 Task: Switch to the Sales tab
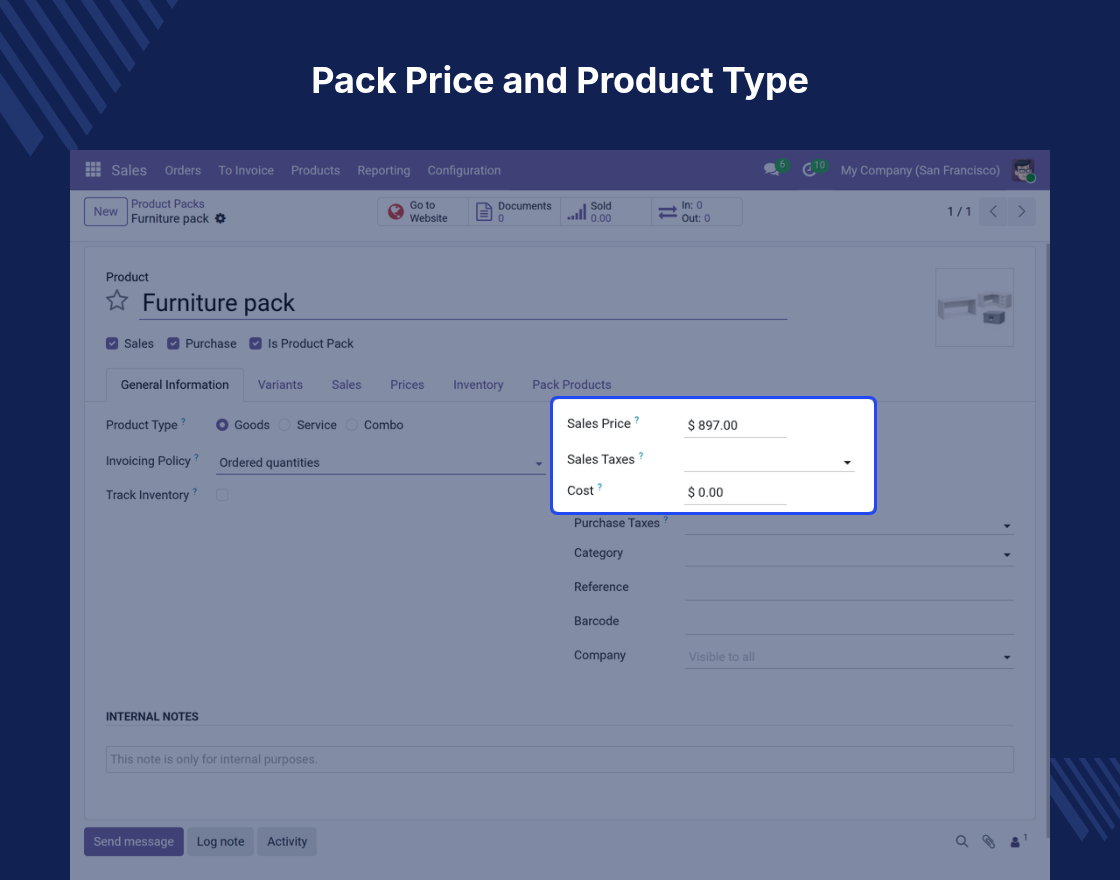coord(346,385)
